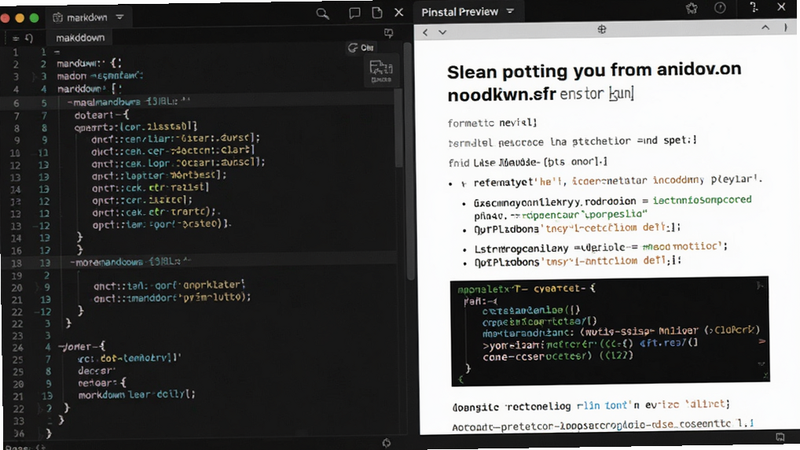This screenshot has width=800, height=450.
Task: Click the minimap thumbnail icon in the editor
Action: [x=381, y=71]
